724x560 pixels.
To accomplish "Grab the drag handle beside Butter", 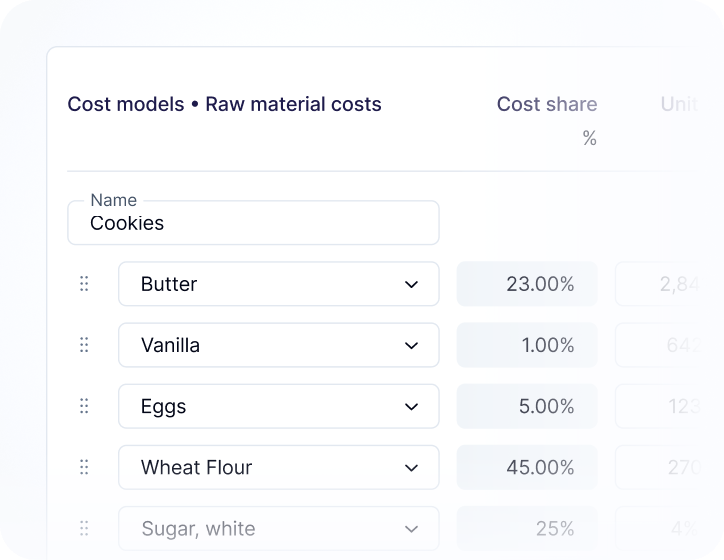I will 84,284.
